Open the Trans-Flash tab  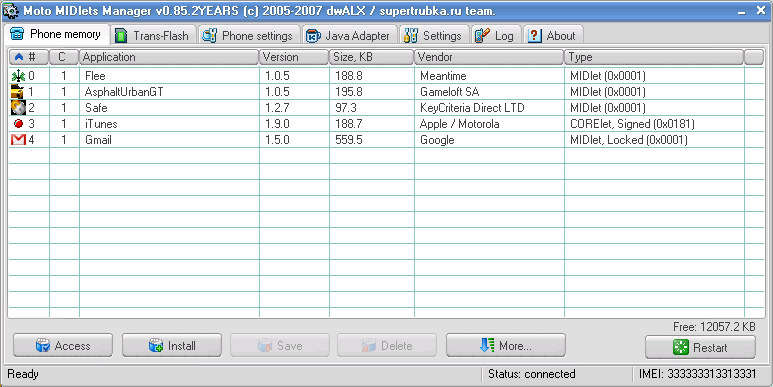153,35
